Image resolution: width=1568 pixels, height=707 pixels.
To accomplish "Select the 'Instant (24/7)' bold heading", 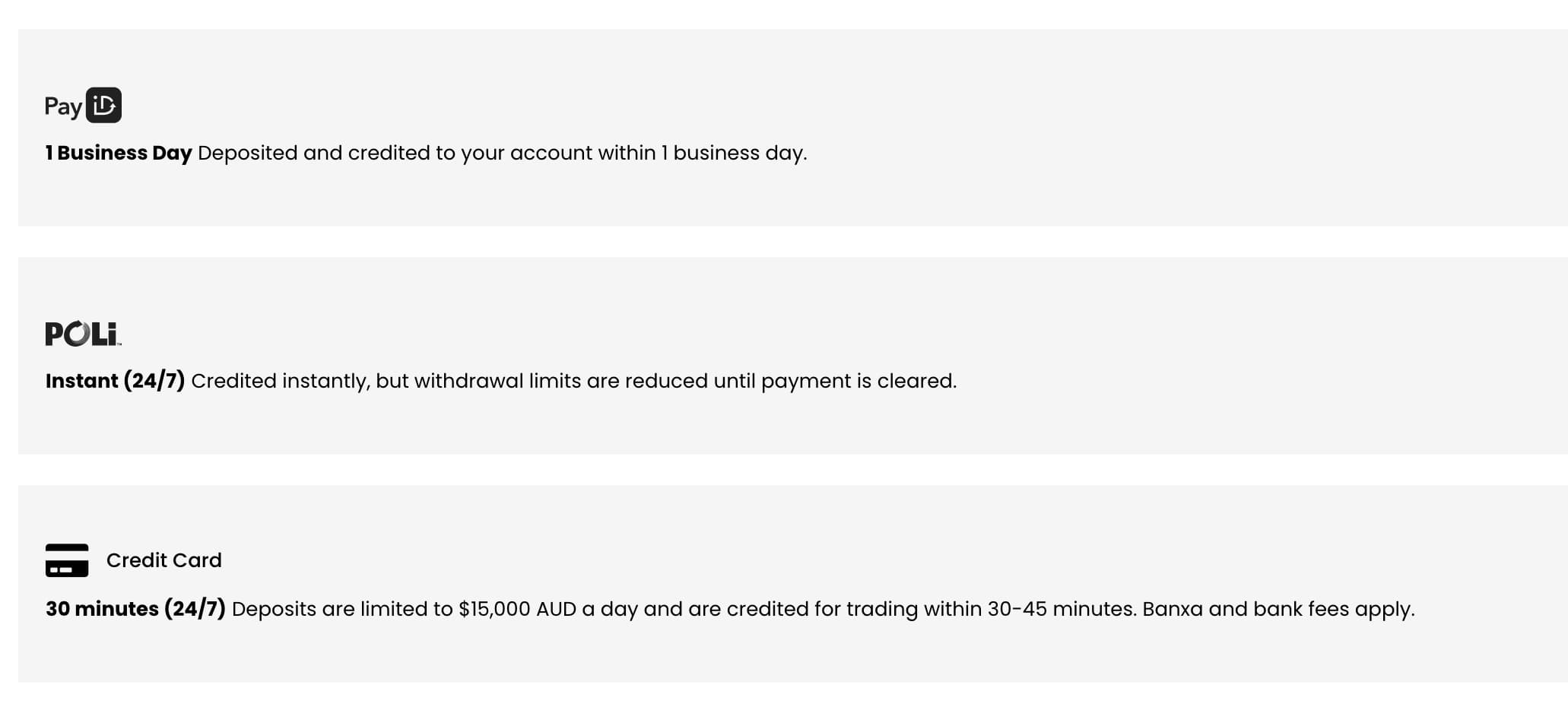I will (115, 381).
